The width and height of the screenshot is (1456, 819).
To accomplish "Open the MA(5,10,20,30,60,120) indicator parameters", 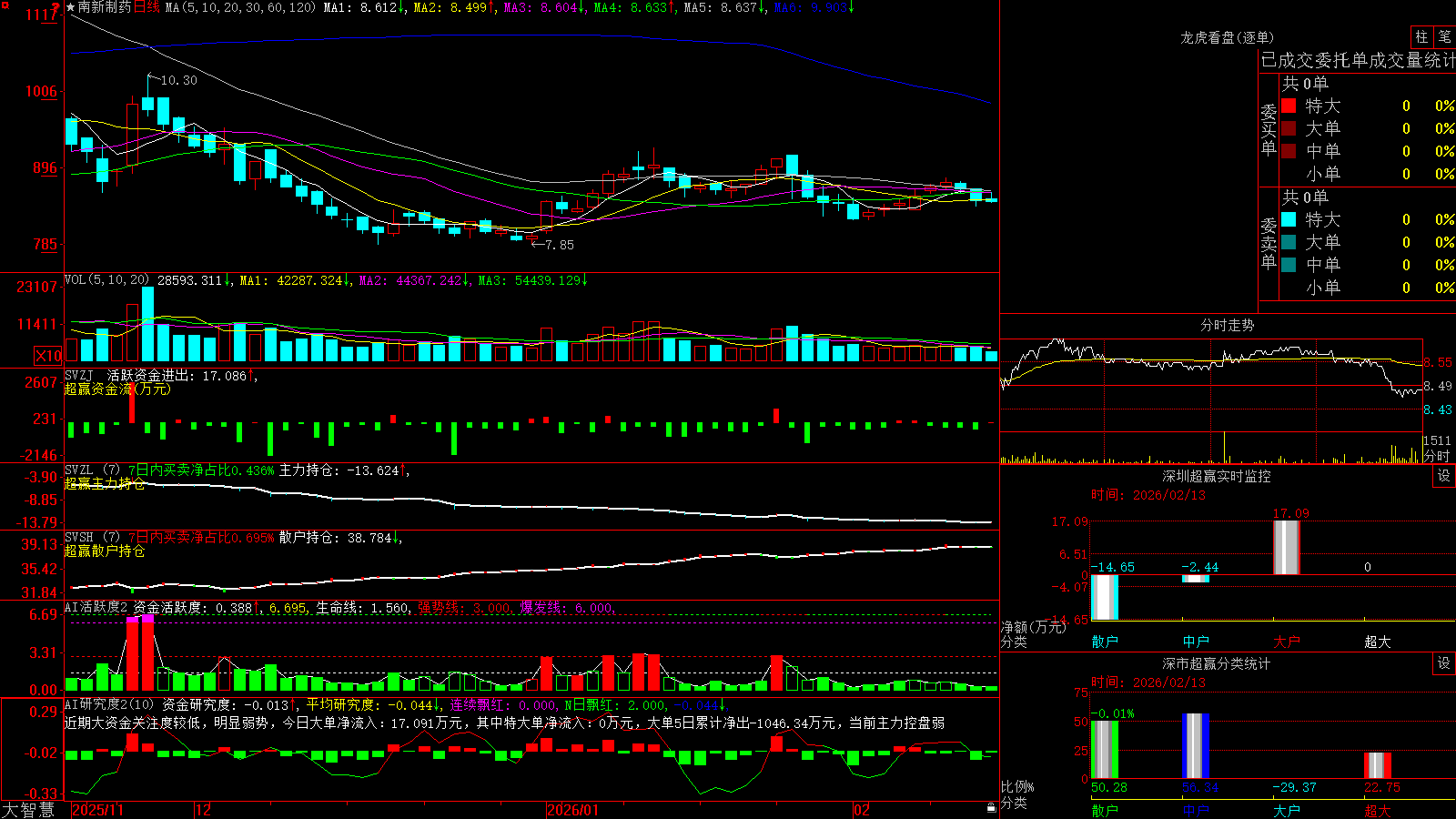I will [x=240, y=7].
